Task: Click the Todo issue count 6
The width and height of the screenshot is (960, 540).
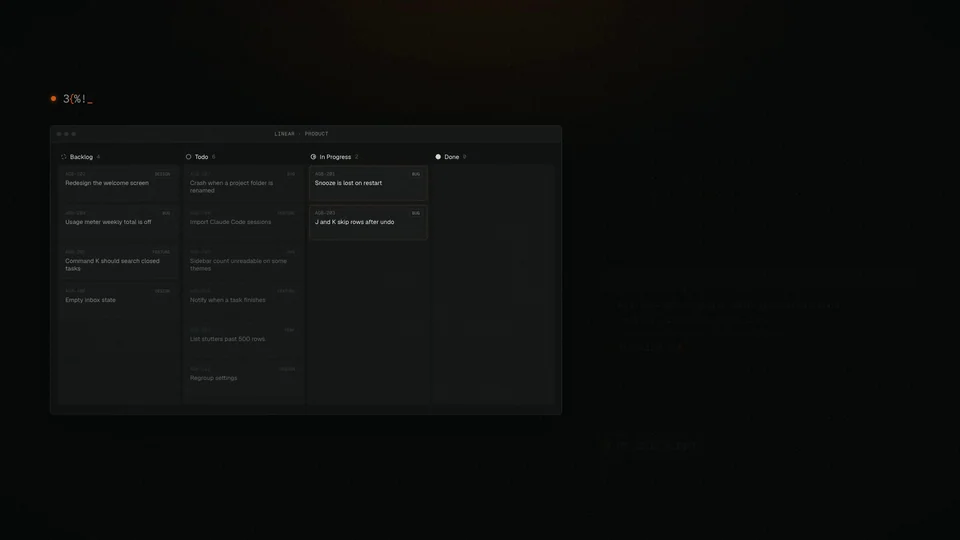Action: [213, 157]
